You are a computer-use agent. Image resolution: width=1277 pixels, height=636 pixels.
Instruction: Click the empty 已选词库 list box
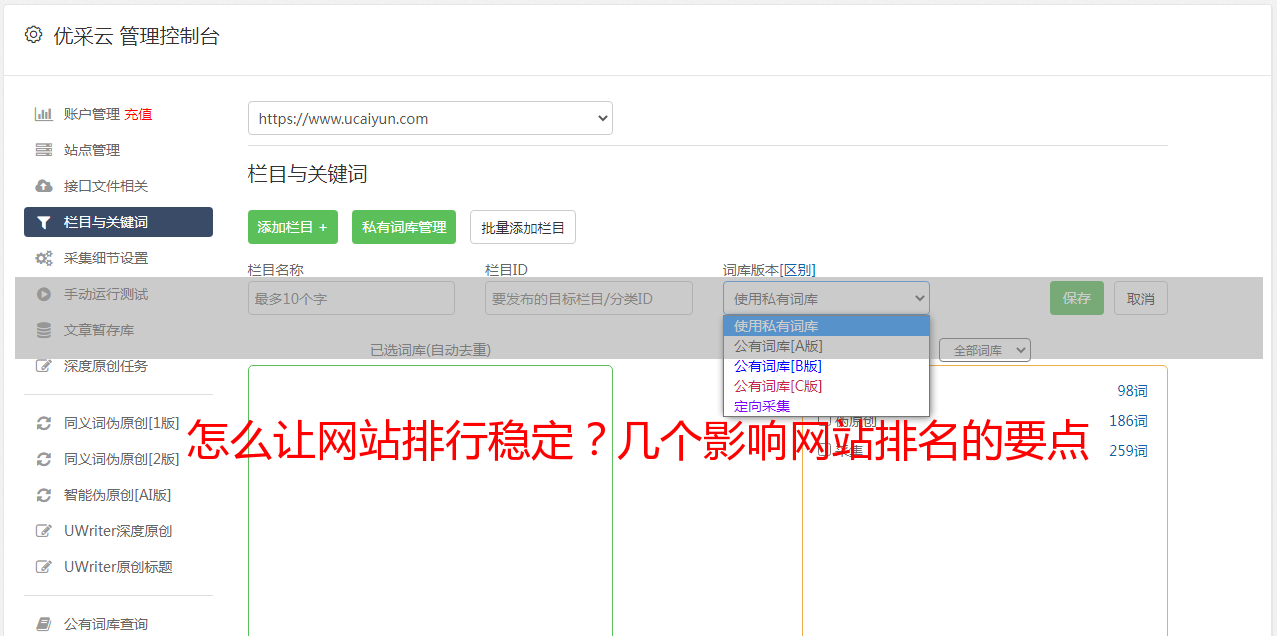[430, 500]
